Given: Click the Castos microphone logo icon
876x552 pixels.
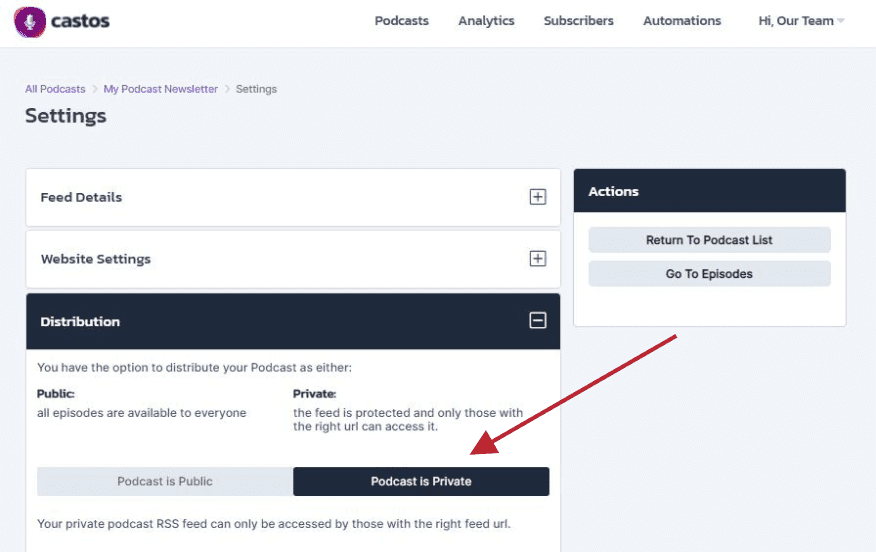Looking at the screenshot, I should pyautogui.click(x=30, y=22).
